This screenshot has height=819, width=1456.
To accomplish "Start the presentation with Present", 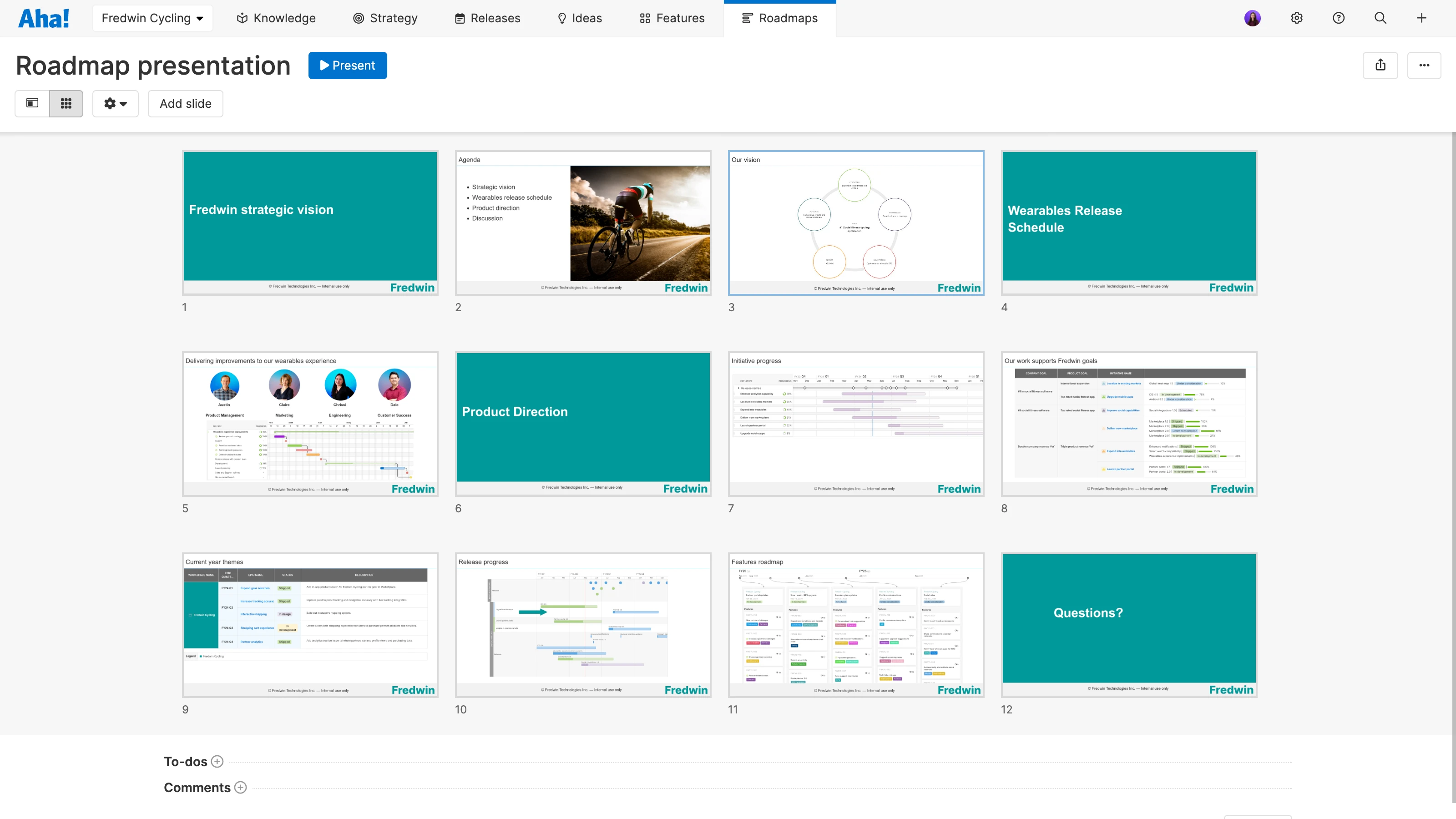I will (x=348, y=65).
